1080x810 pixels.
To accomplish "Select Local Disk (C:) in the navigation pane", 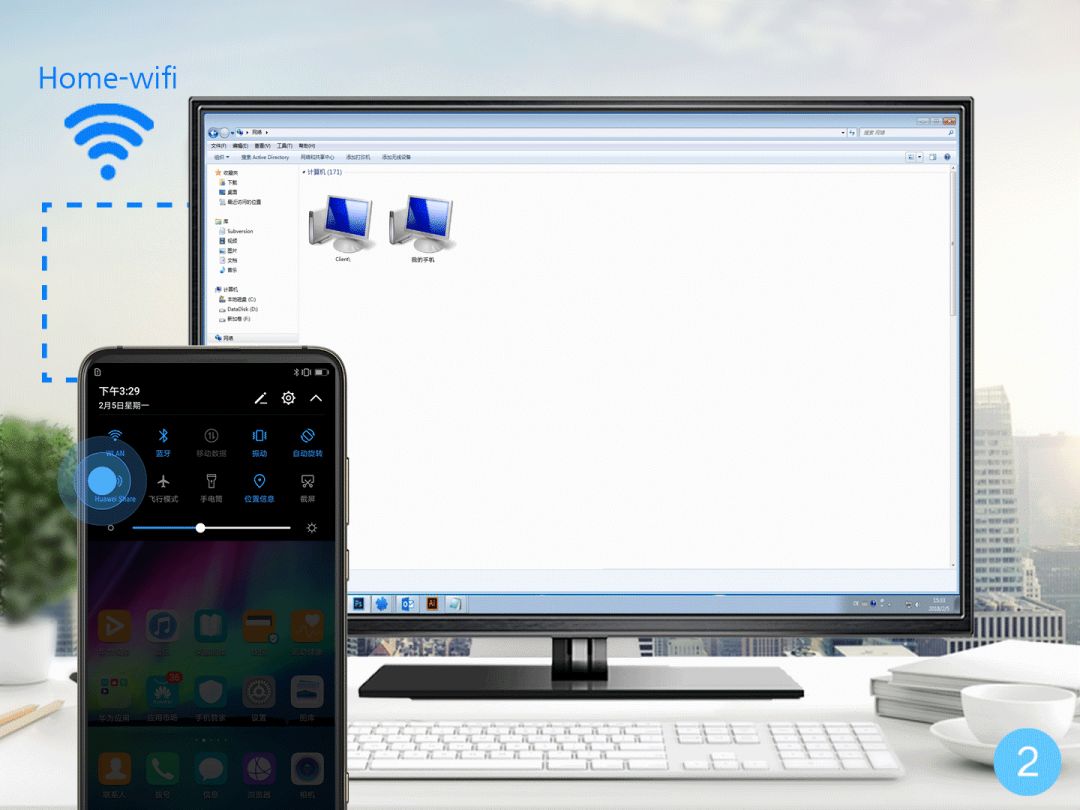I will pos(238,300).
